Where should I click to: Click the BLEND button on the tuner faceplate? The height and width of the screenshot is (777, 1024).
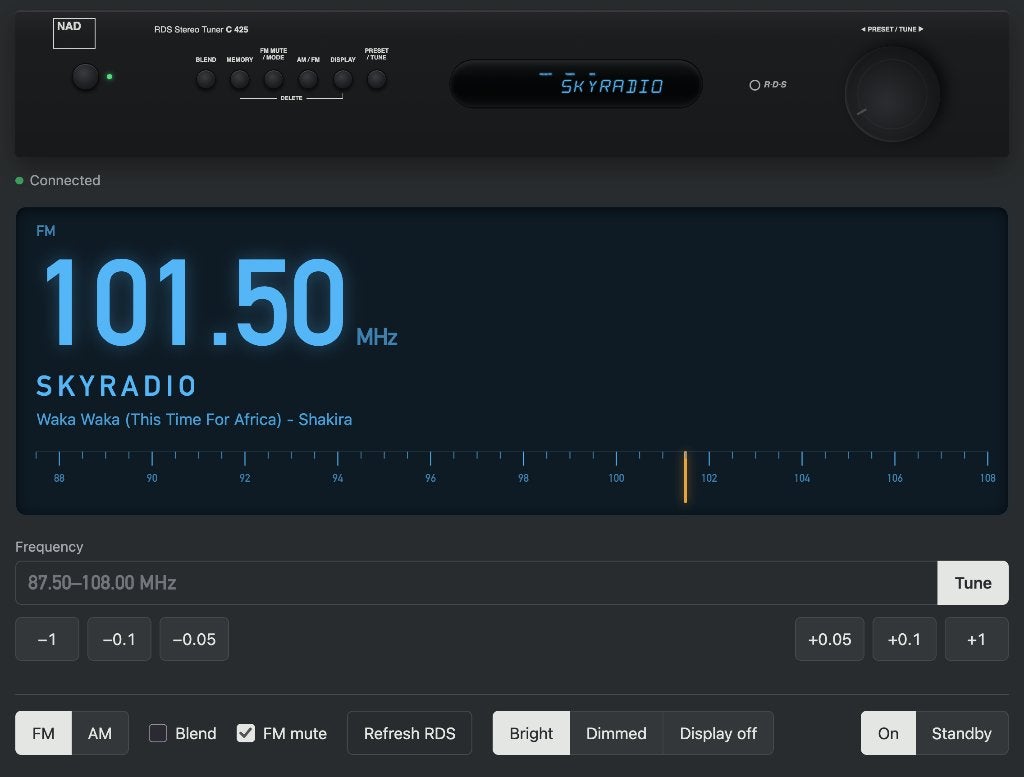point(206,80)
